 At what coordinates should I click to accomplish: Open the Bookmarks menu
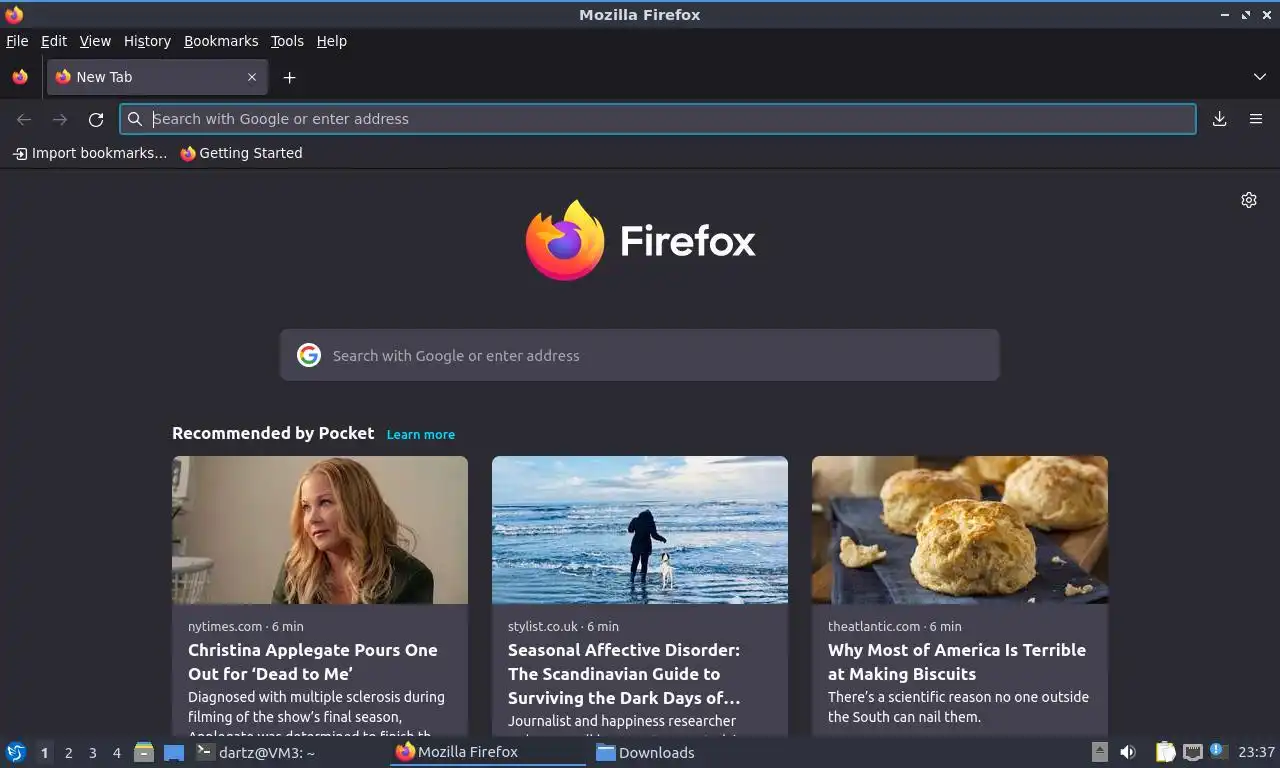[x=221, y=41]
